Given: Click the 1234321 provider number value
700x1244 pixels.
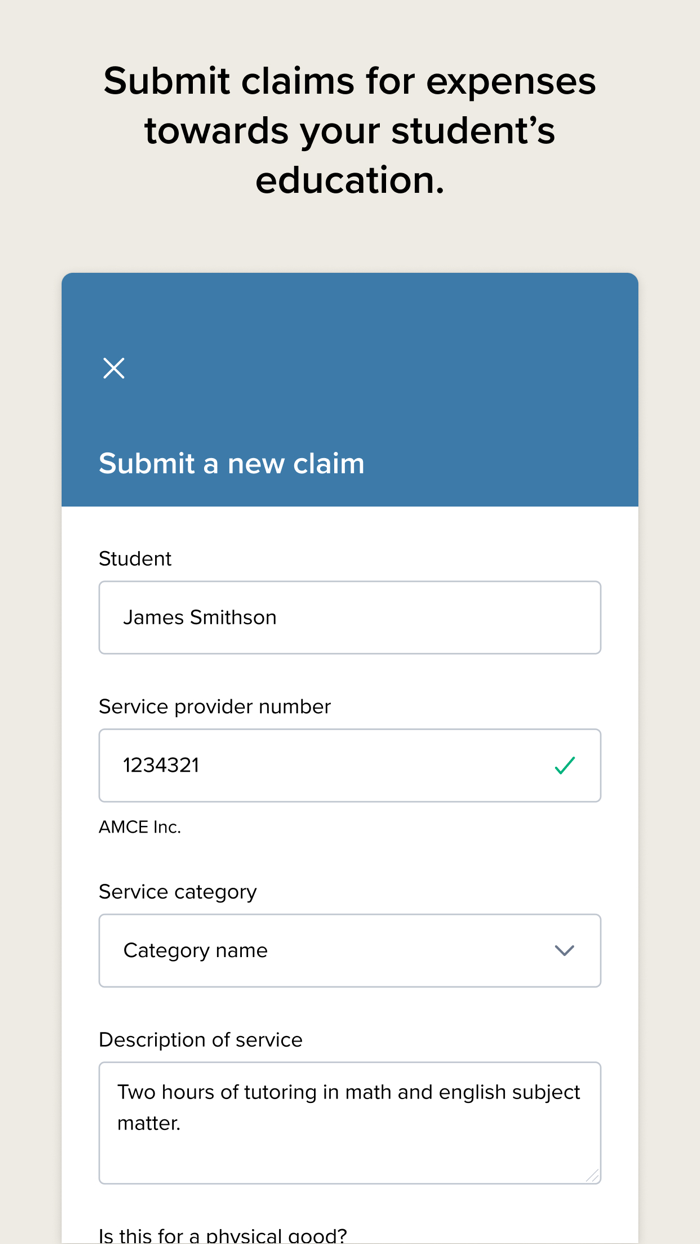Looking at the screenshot, I should 161,766.
